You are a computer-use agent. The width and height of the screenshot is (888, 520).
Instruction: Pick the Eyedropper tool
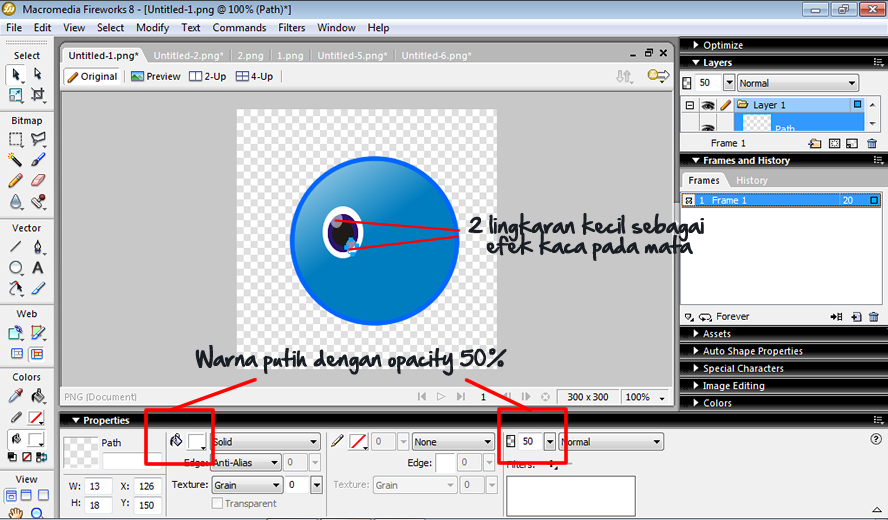(x=16, y=396)
